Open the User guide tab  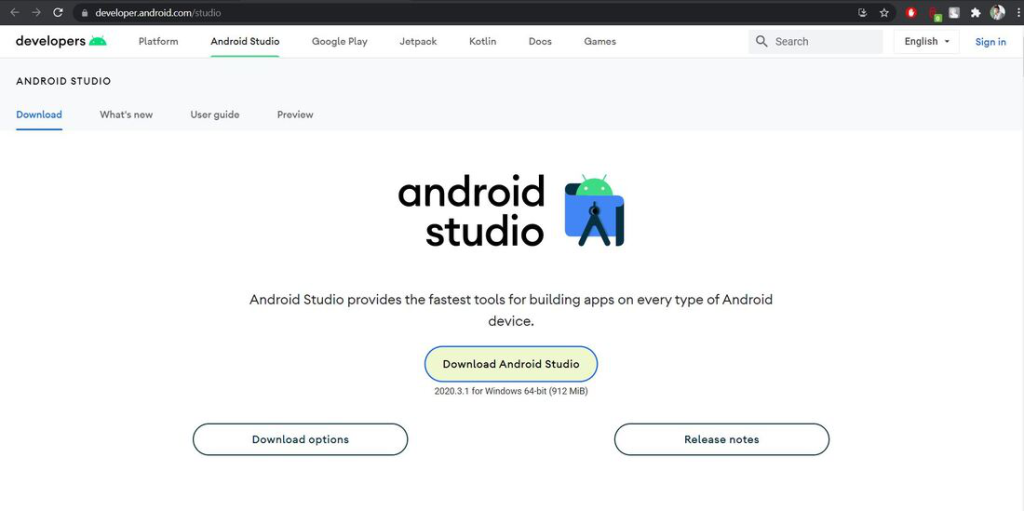pos(215,115)
